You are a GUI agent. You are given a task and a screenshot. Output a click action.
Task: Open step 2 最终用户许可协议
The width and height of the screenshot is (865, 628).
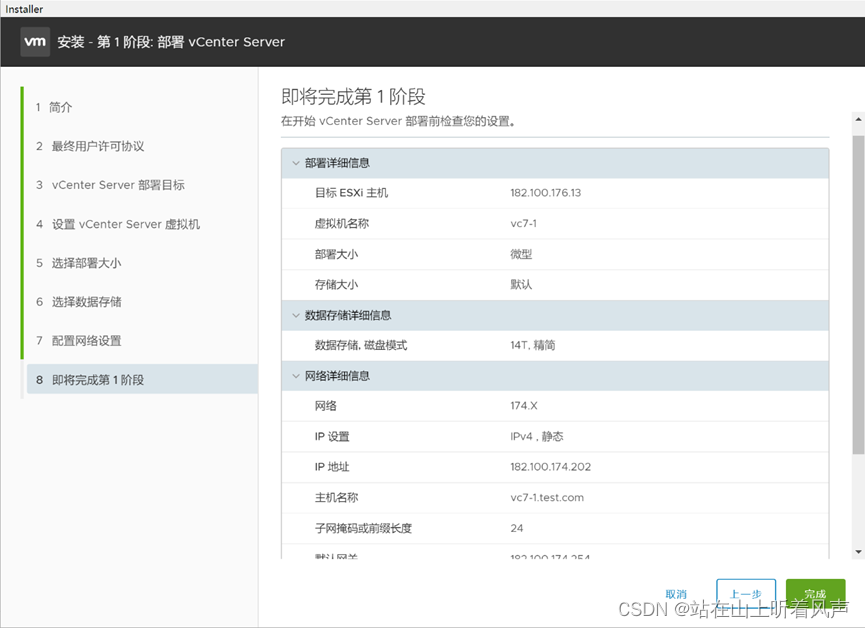click(x=90, y=146)
